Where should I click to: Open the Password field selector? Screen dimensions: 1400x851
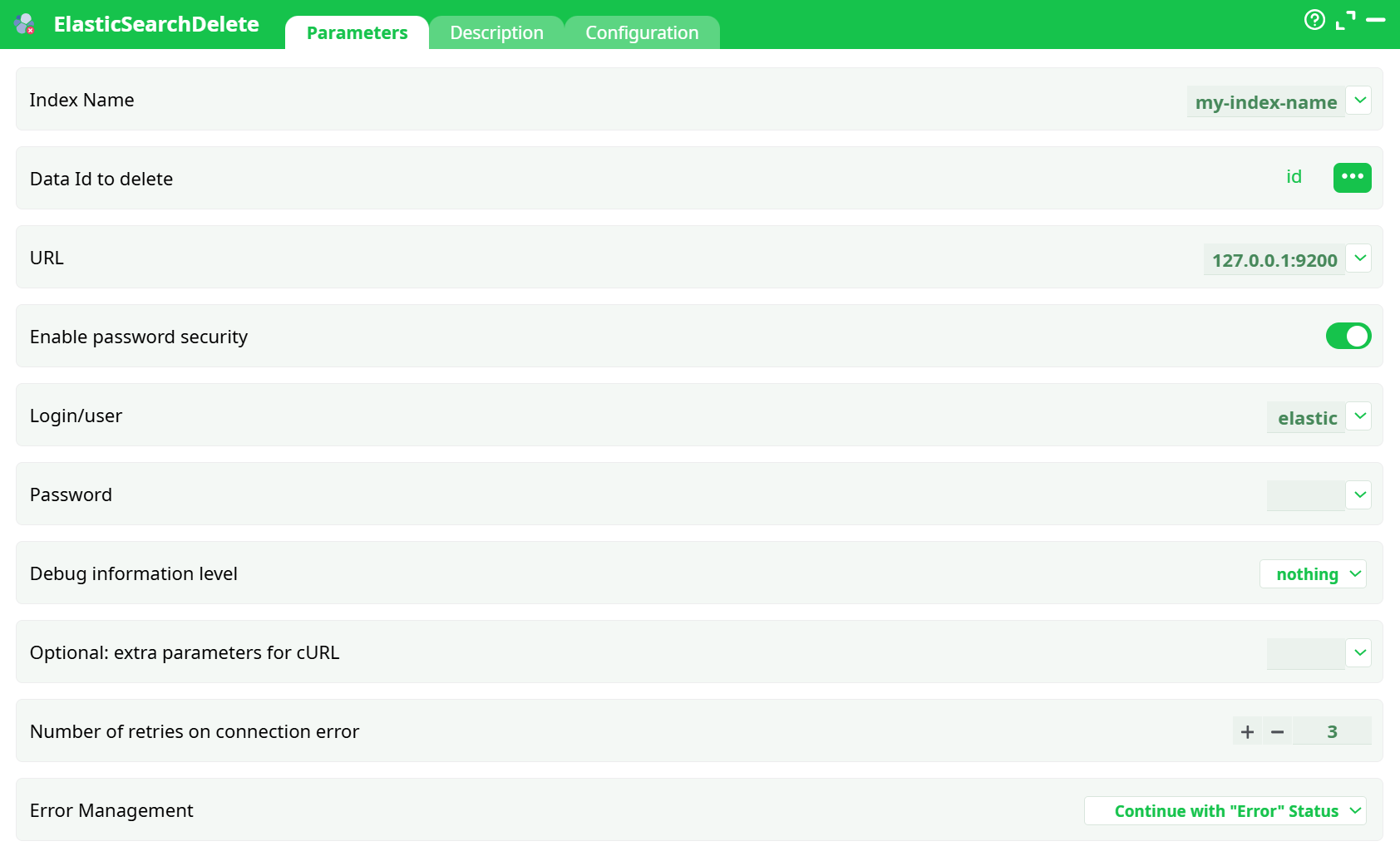1360,494
